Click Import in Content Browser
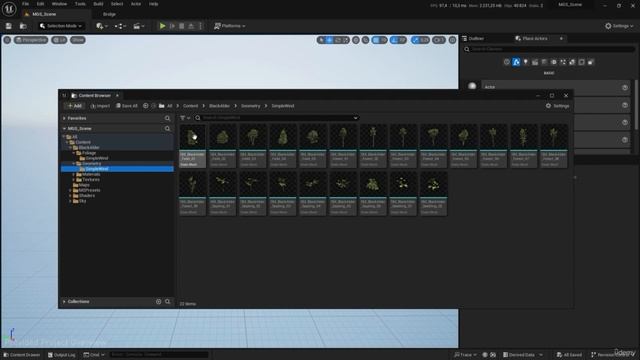Viewport: 640px width, 360px height. pos(100,106)
